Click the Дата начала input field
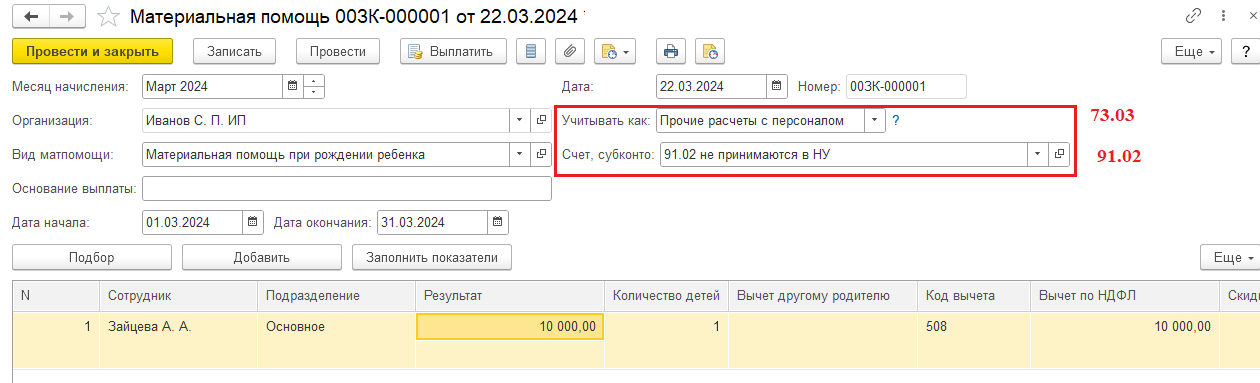 [x=193, y=222]
